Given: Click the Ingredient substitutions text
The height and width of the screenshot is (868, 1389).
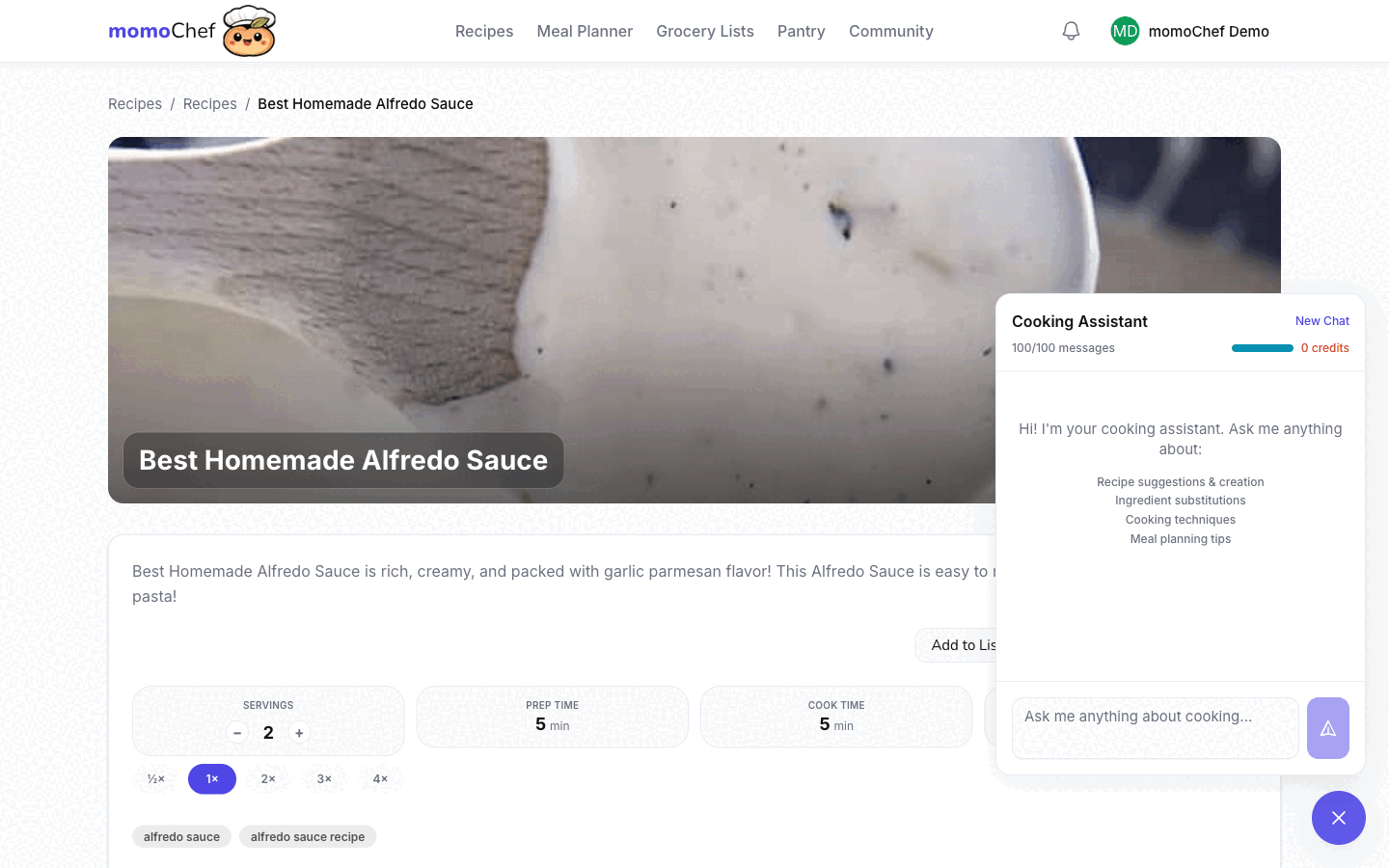Looking at the screenshot, I should tap(1181, 501).
